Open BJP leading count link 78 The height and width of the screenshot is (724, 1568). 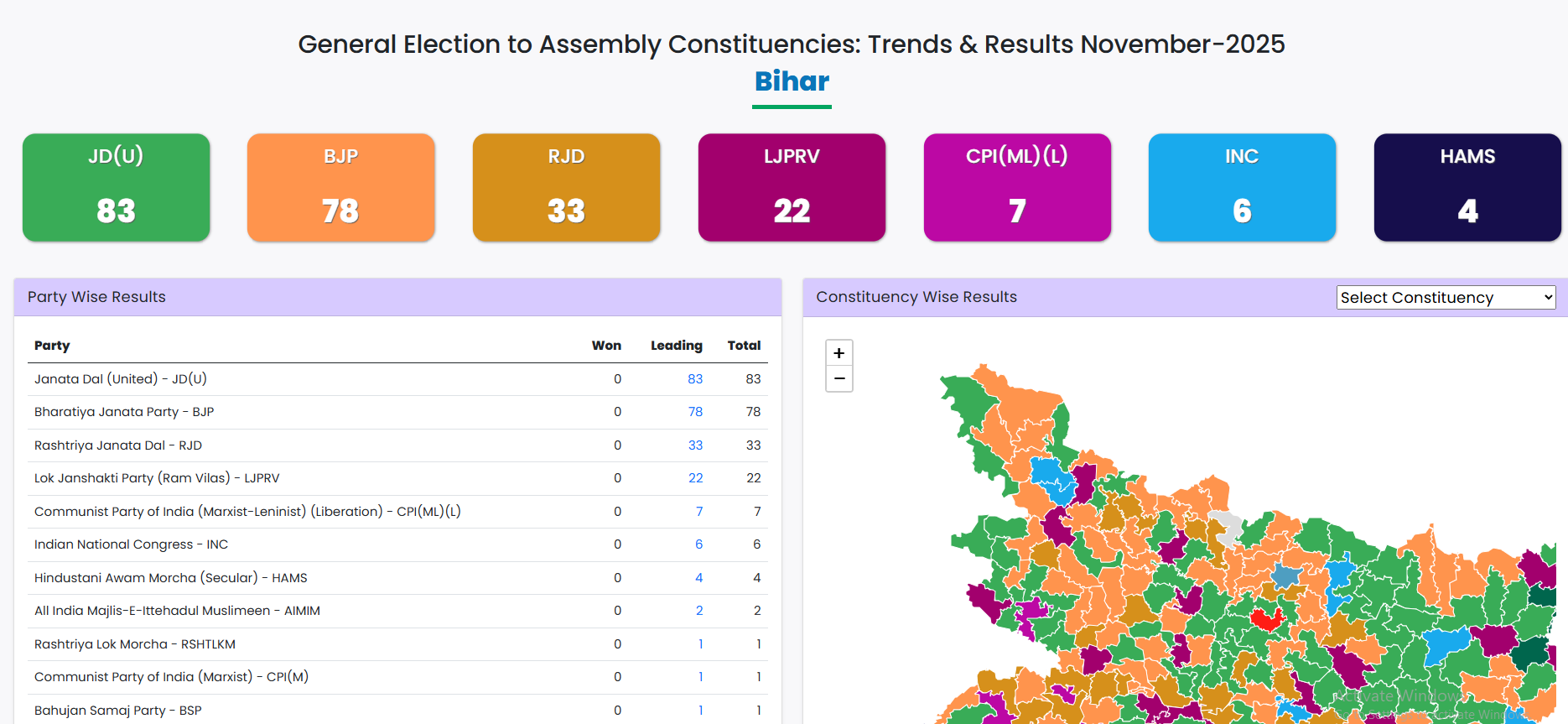(x=695, y=412)
